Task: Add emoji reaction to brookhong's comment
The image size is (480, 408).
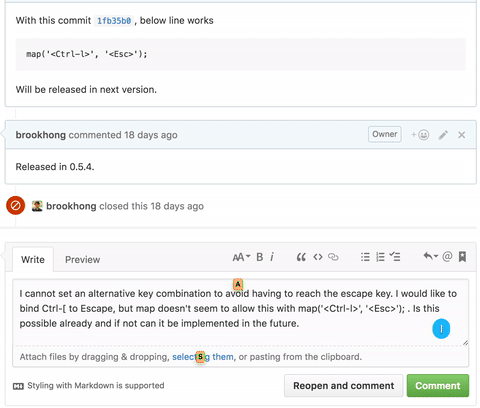Action: [420, 135]
